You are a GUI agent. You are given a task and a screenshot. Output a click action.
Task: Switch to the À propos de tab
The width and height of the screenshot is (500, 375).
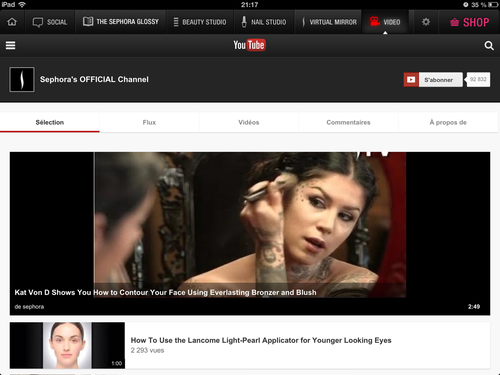(448, 122)
